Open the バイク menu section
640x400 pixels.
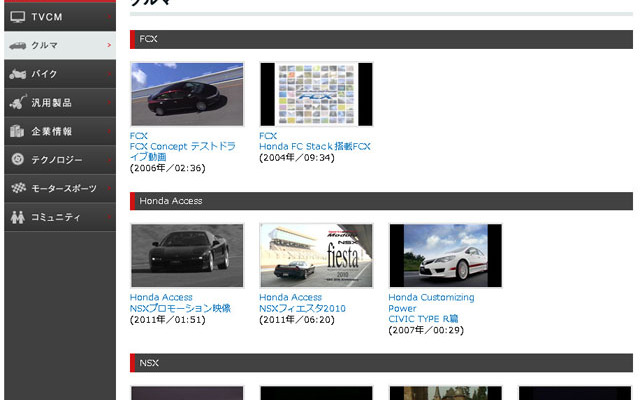click(x=60, y=74)
